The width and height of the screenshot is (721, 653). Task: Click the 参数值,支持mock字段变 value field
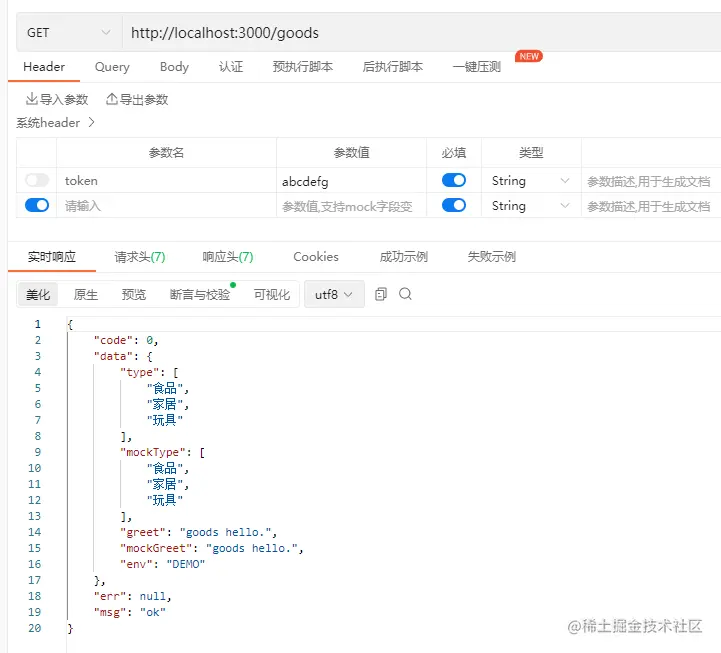pos(351,205)
